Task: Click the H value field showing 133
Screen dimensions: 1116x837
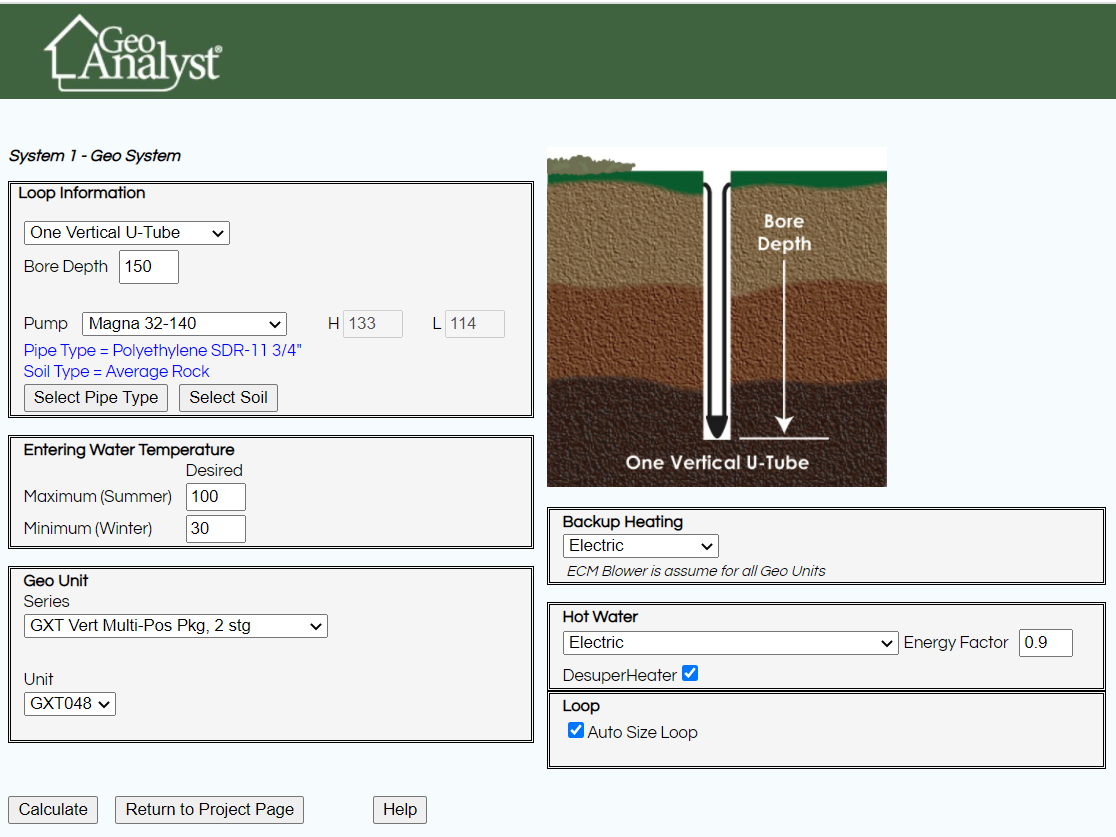Action: pyautogui.click(x=373, y=324)
